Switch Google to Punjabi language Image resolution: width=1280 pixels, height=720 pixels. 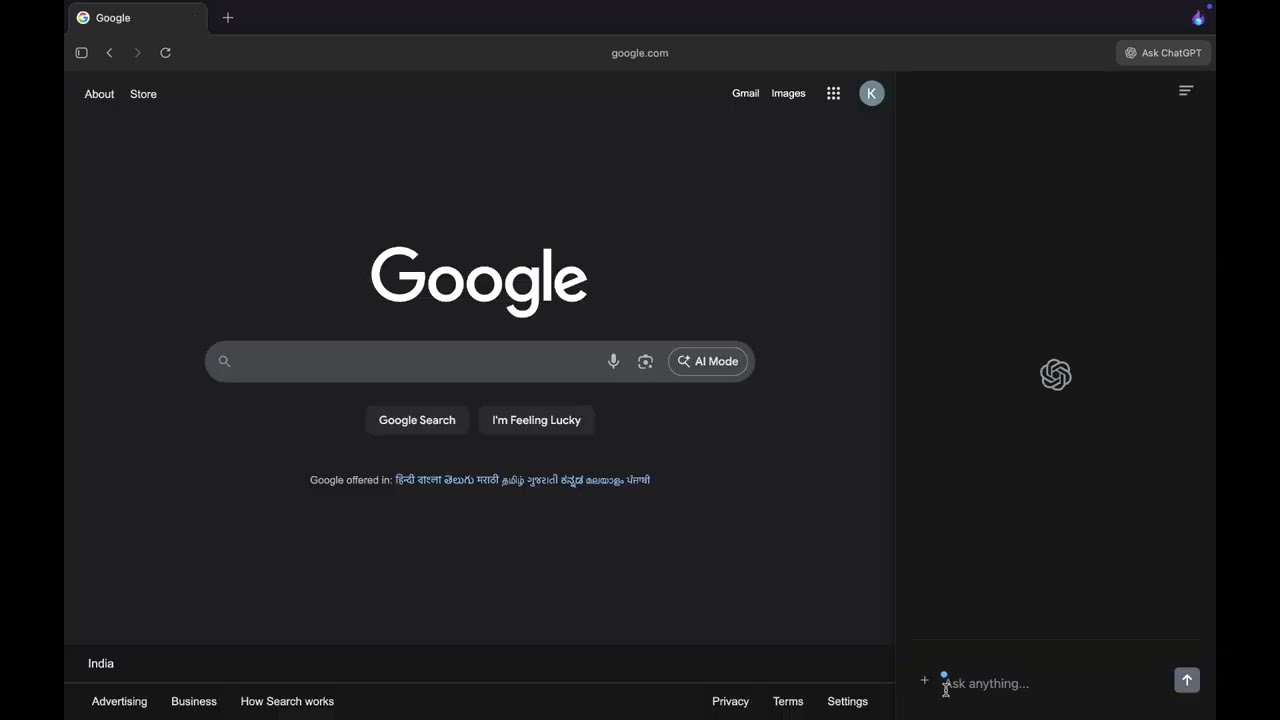tap(639, 480)
